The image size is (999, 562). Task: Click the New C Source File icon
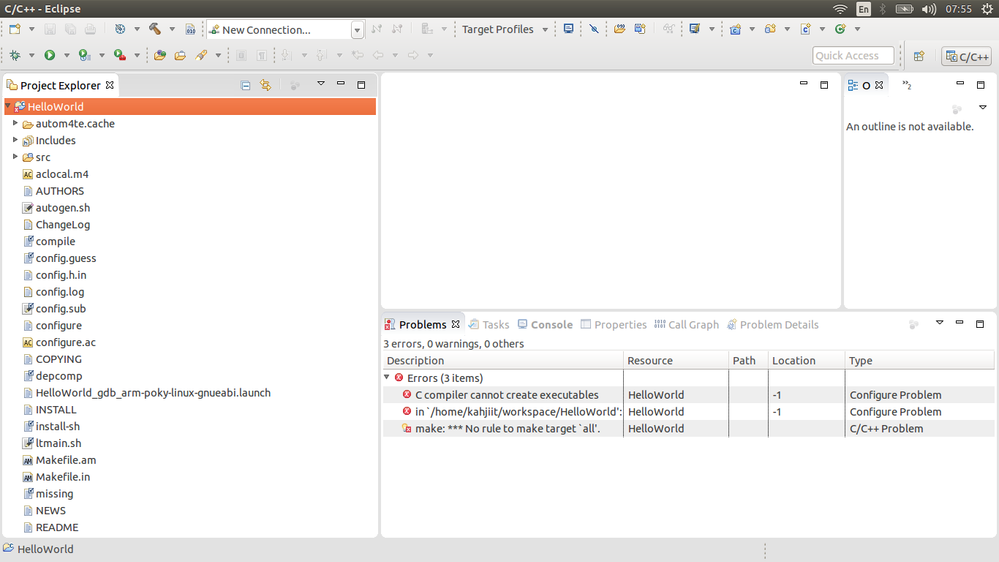805,29
